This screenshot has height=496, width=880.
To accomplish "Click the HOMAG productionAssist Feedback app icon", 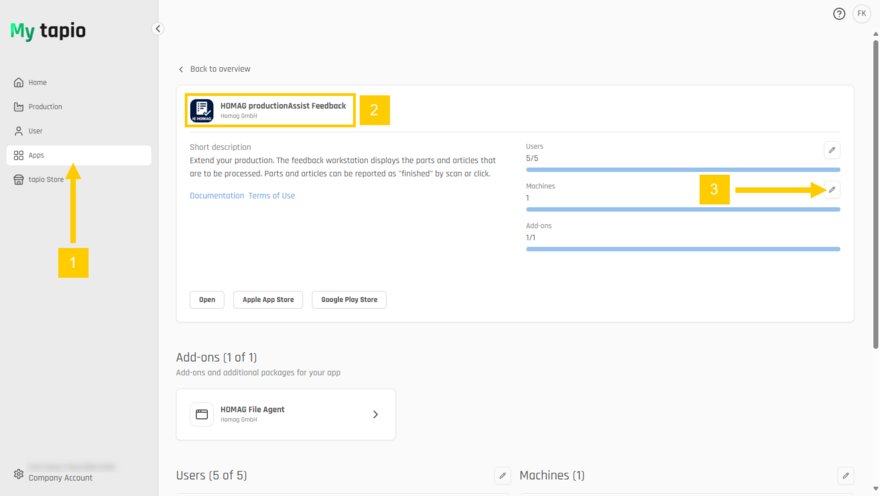I will coord(201,110).
